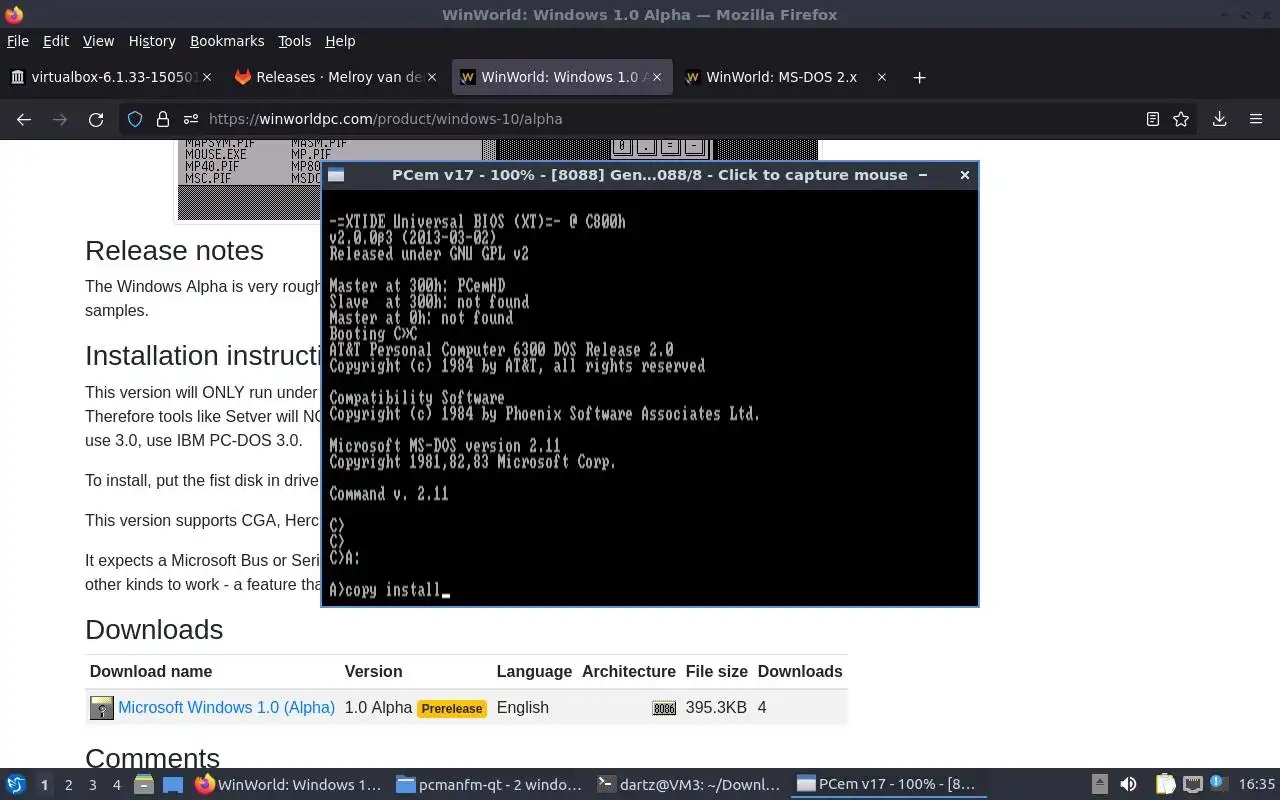Viewport: 1280px width, 800px height.
Task: Click the Prerelease badge
Action: (x=452, y=709)
